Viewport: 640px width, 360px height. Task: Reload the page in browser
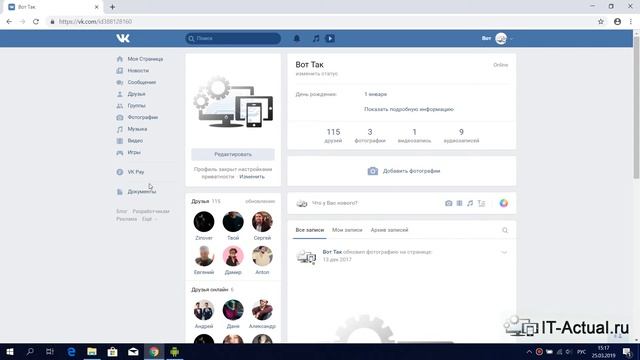point(36,22)
